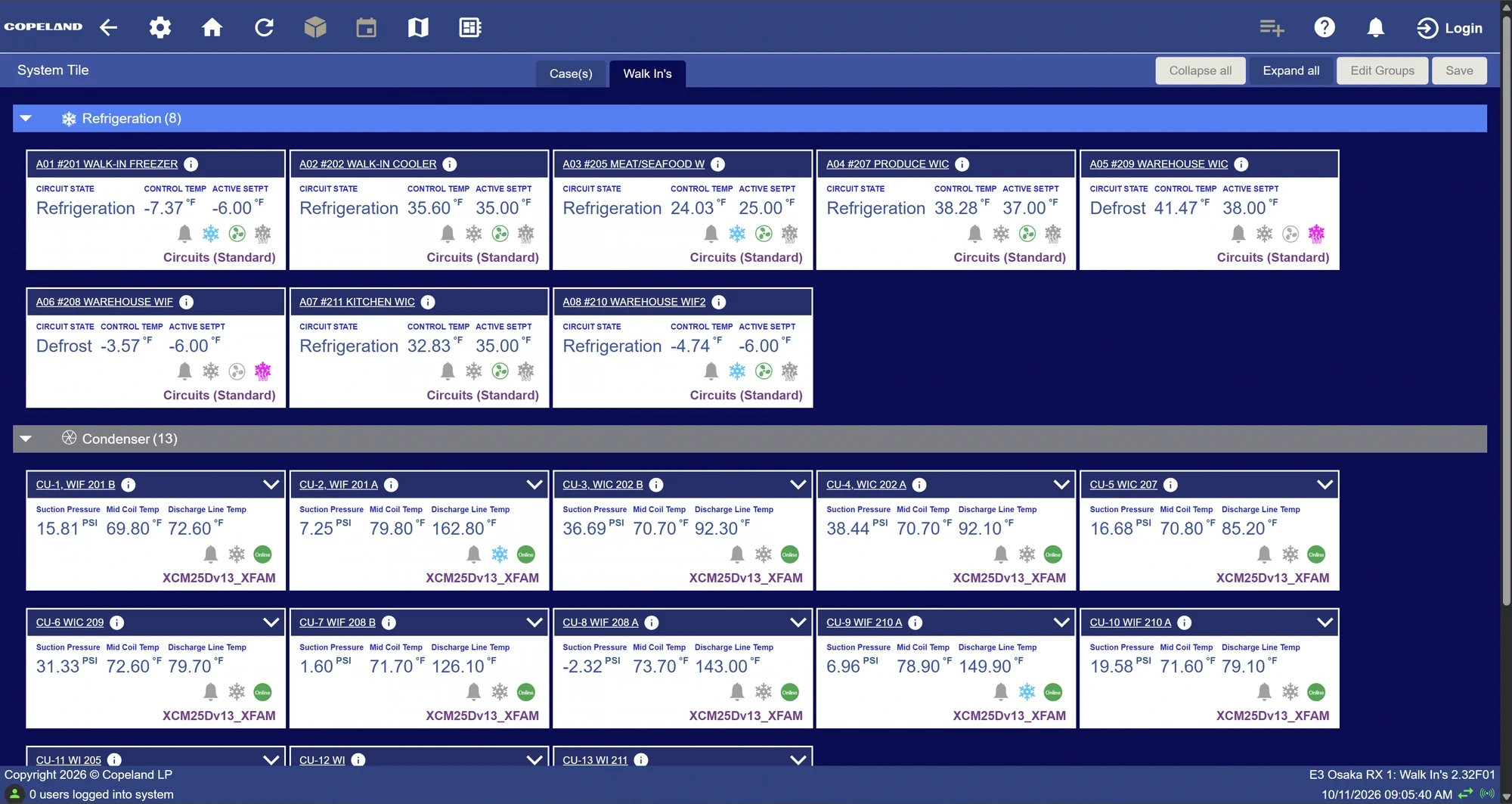Screen dimensions: 1512x804
Task: Click the blue snowflake on A03 MEAT/SEAFOOD tile
Action: coord(737,234)
